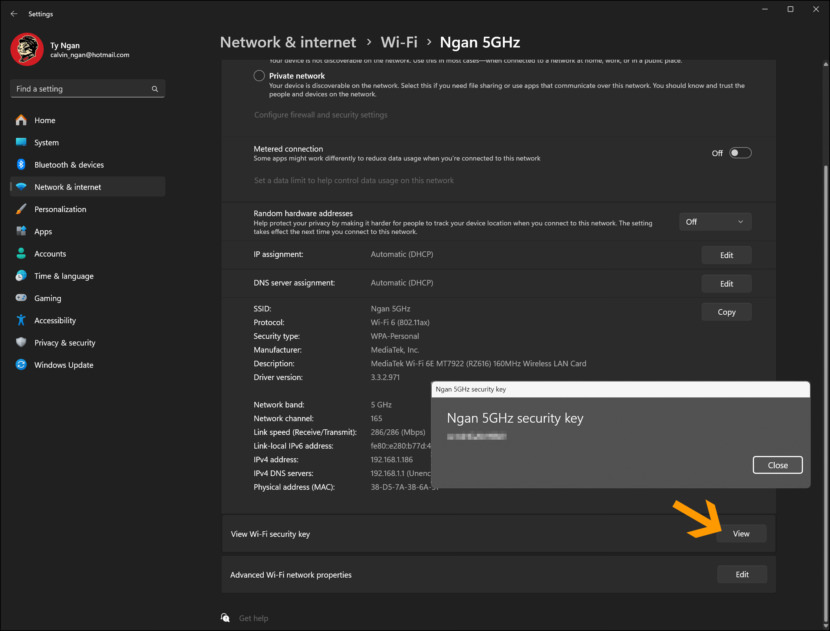Viewport: 830px width, 631px height.
Task: Open System settings from the sidebar
Action: pyautogui.click(x=22, y=142)
